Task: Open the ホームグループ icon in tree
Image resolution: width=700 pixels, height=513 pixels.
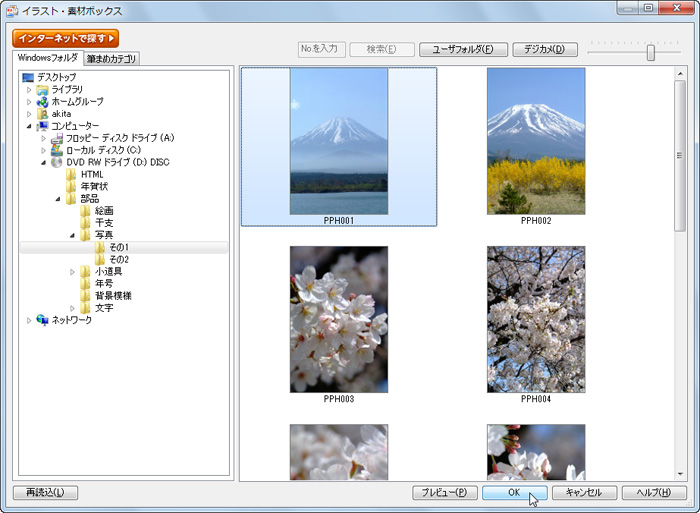Action: pos(42,102)
